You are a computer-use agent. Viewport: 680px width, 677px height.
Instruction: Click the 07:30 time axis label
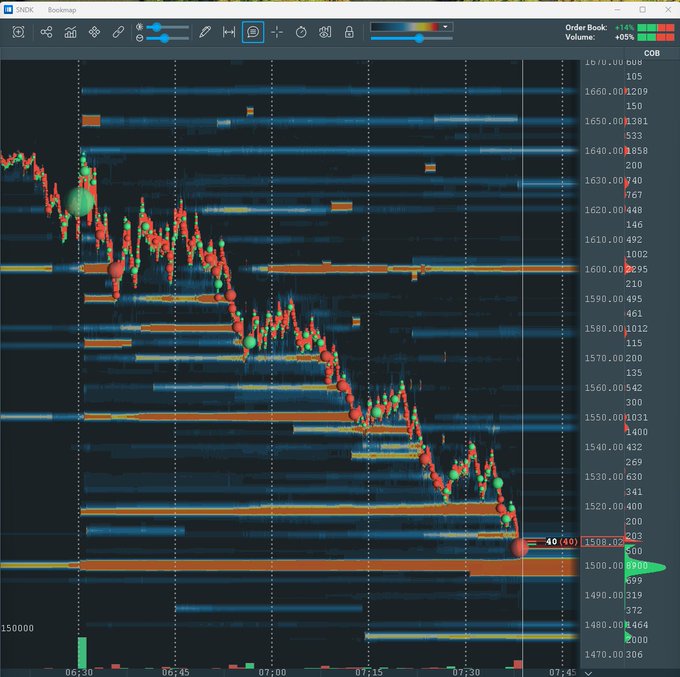coord(466,672)
